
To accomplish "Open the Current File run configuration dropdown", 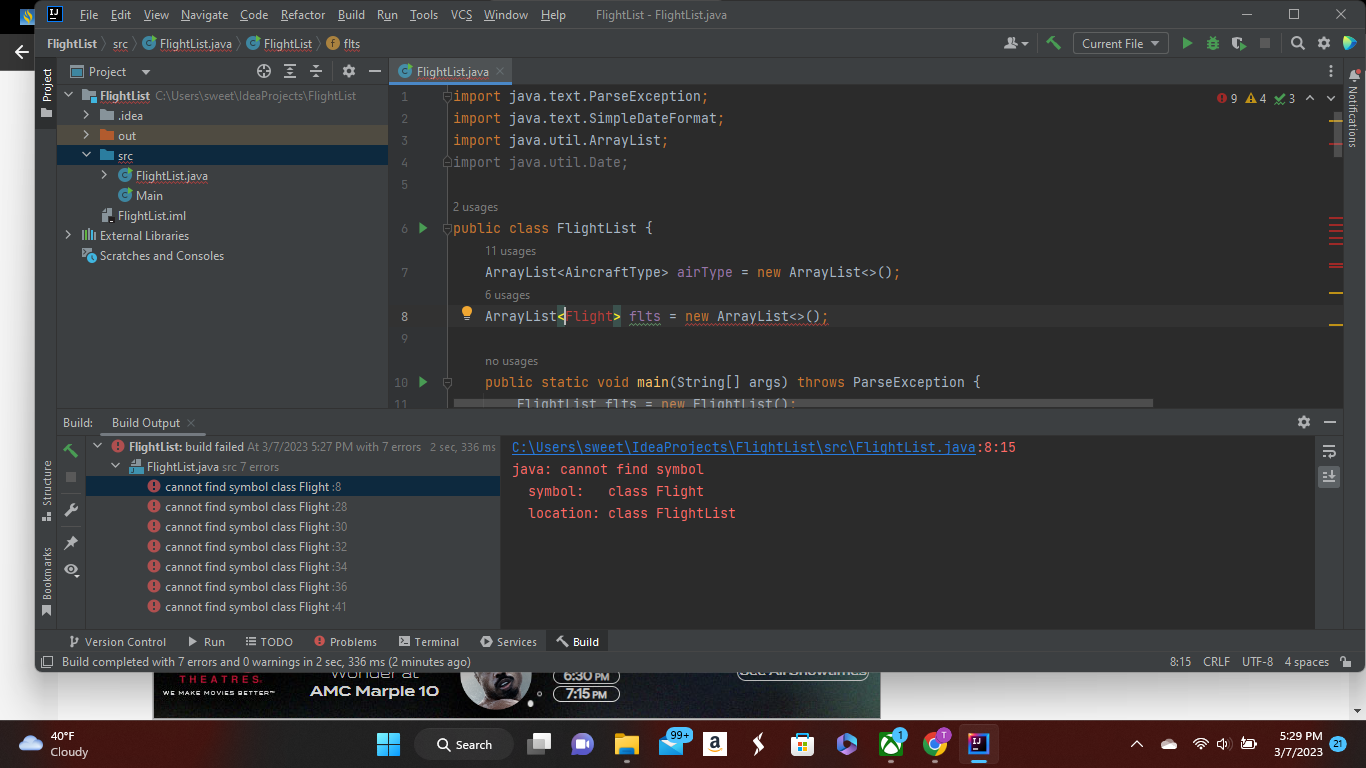I will (1120, 43).
